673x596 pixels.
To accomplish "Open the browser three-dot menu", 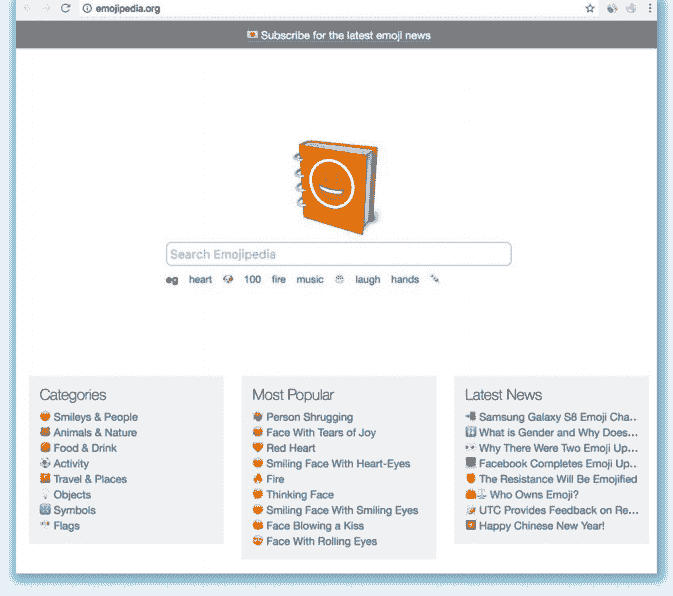I will (649, 8).
